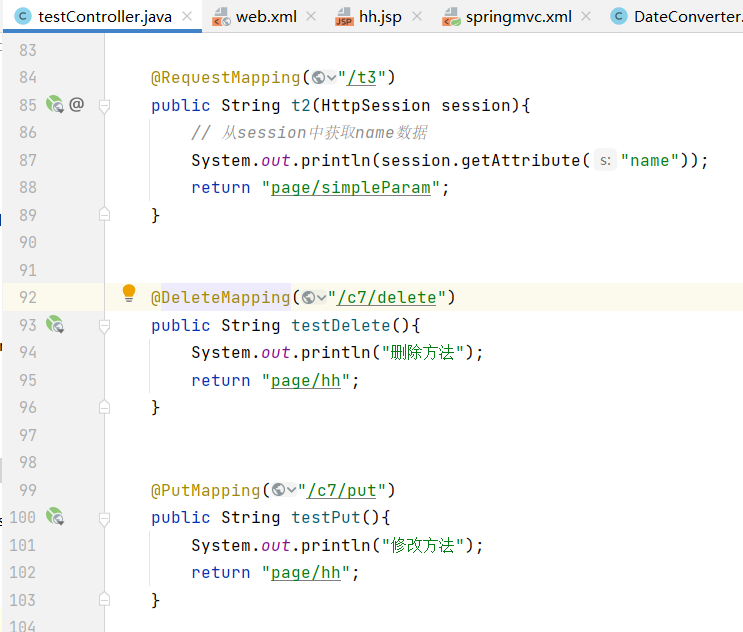Click the Java class icon on testController.java tab
The height and width of the screenshot is (632, 743).
(x=23, y=17)
